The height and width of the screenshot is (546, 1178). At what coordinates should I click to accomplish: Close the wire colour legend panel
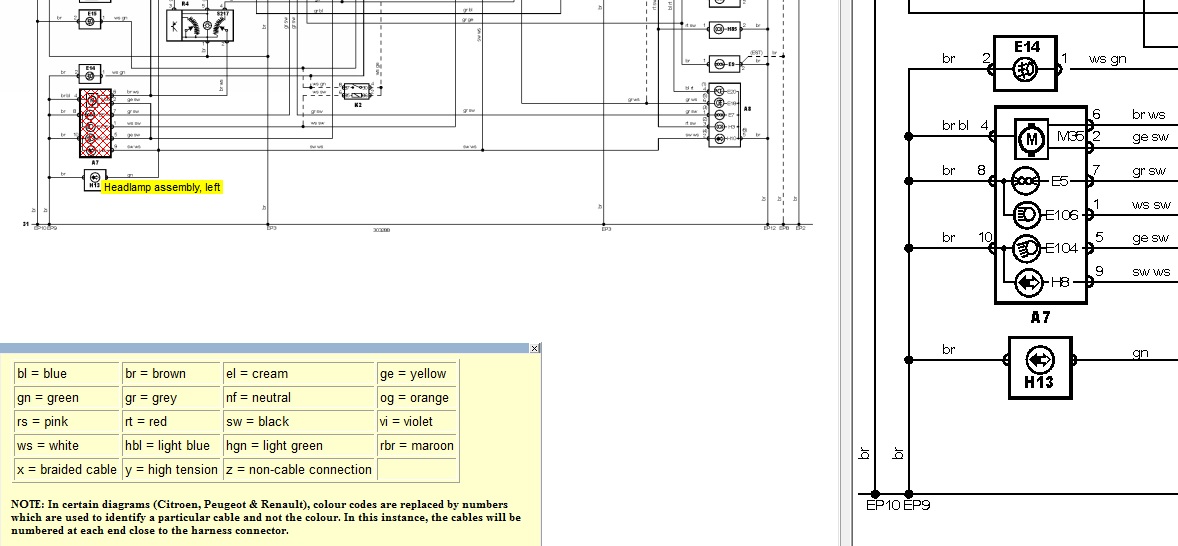(x=535, y=348)
